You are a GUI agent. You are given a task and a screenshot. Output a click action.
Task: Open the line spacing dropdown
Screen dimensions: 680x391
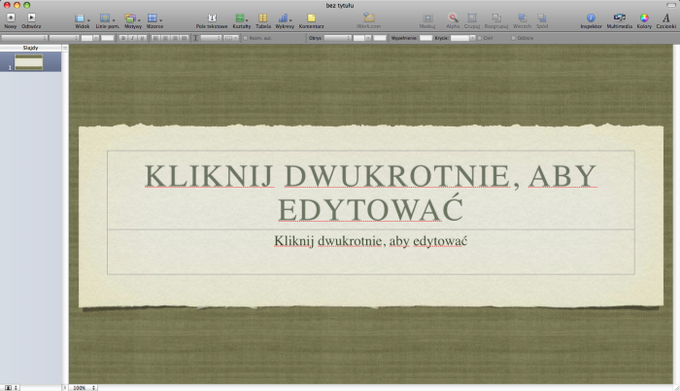[211, 38]
